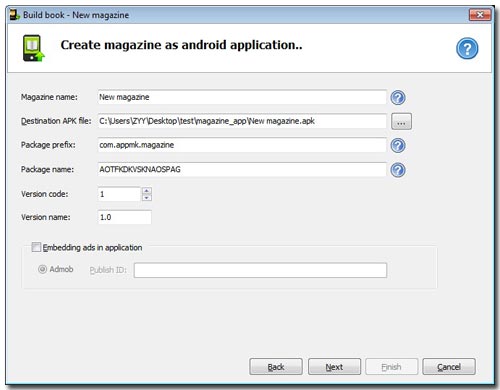Viewport: 500px width, 390px height.
Task: Close the Build book window
Action: click(480, 15)
